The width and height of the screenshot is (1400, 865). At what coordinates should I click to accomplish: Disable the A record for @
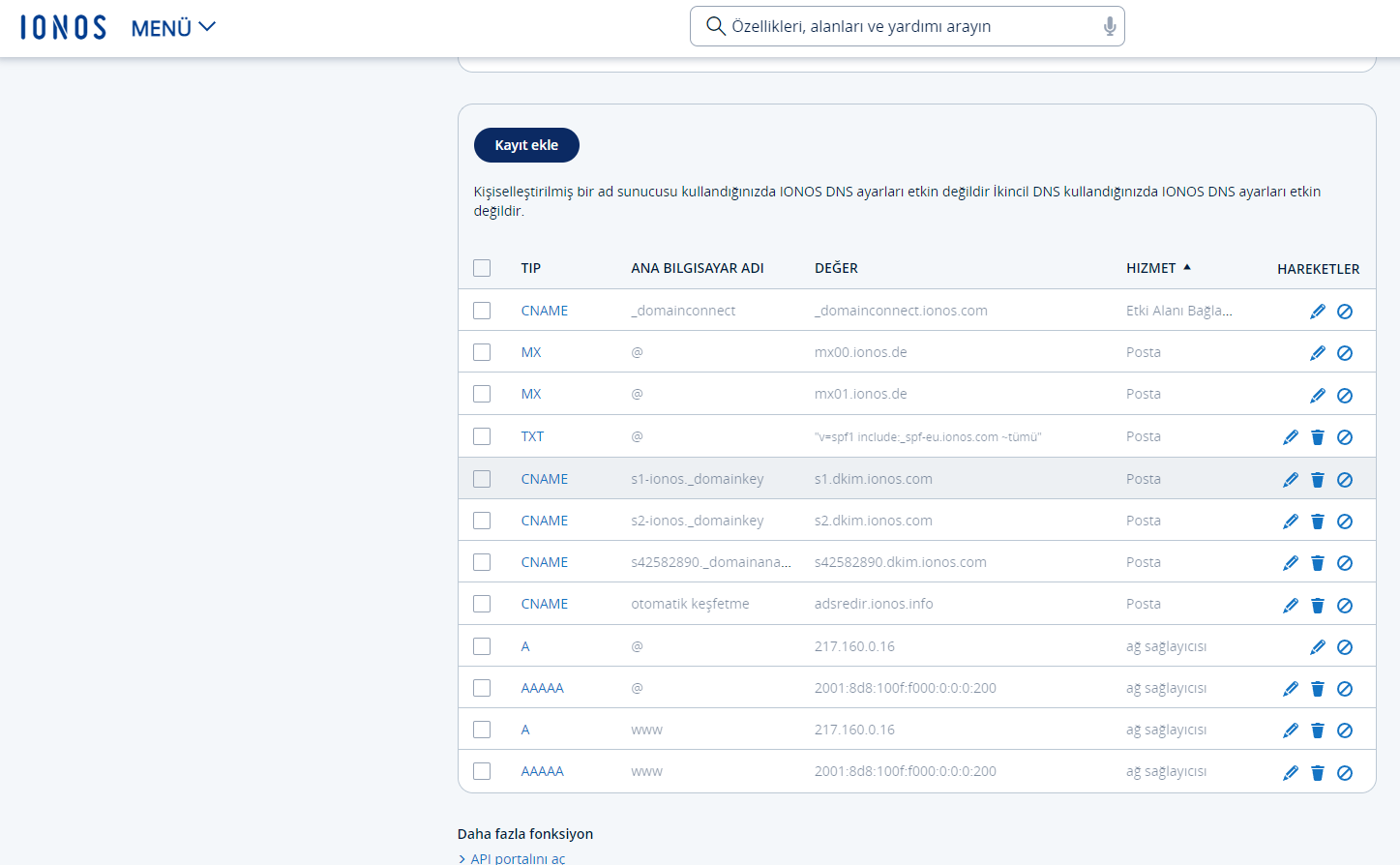pos(1345,646)
